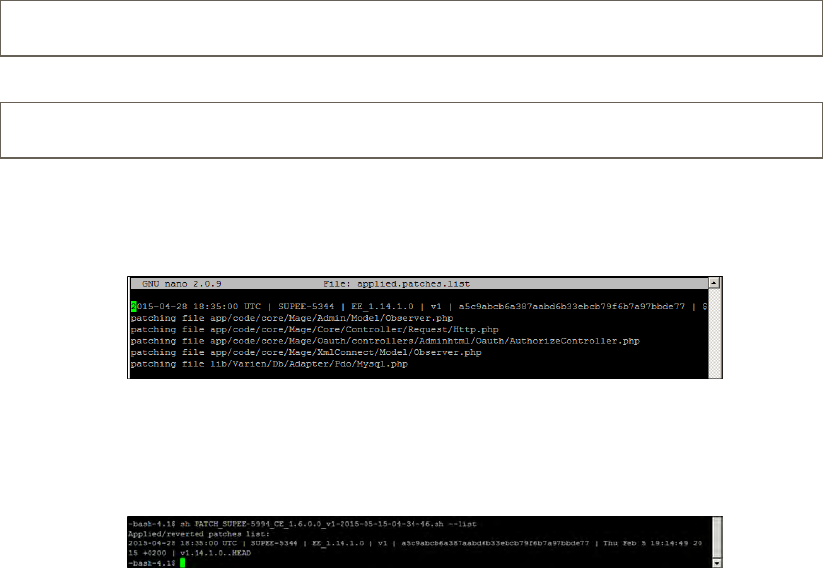Click 'EE_1.14.1.0' text in the nano editor

382,306
